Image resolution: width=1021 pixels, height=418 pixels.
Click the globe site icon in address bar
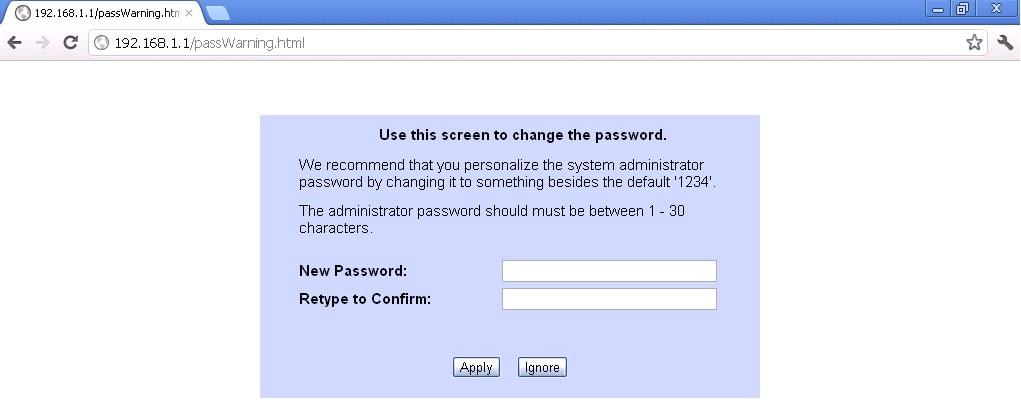click(x=101, y=43)
